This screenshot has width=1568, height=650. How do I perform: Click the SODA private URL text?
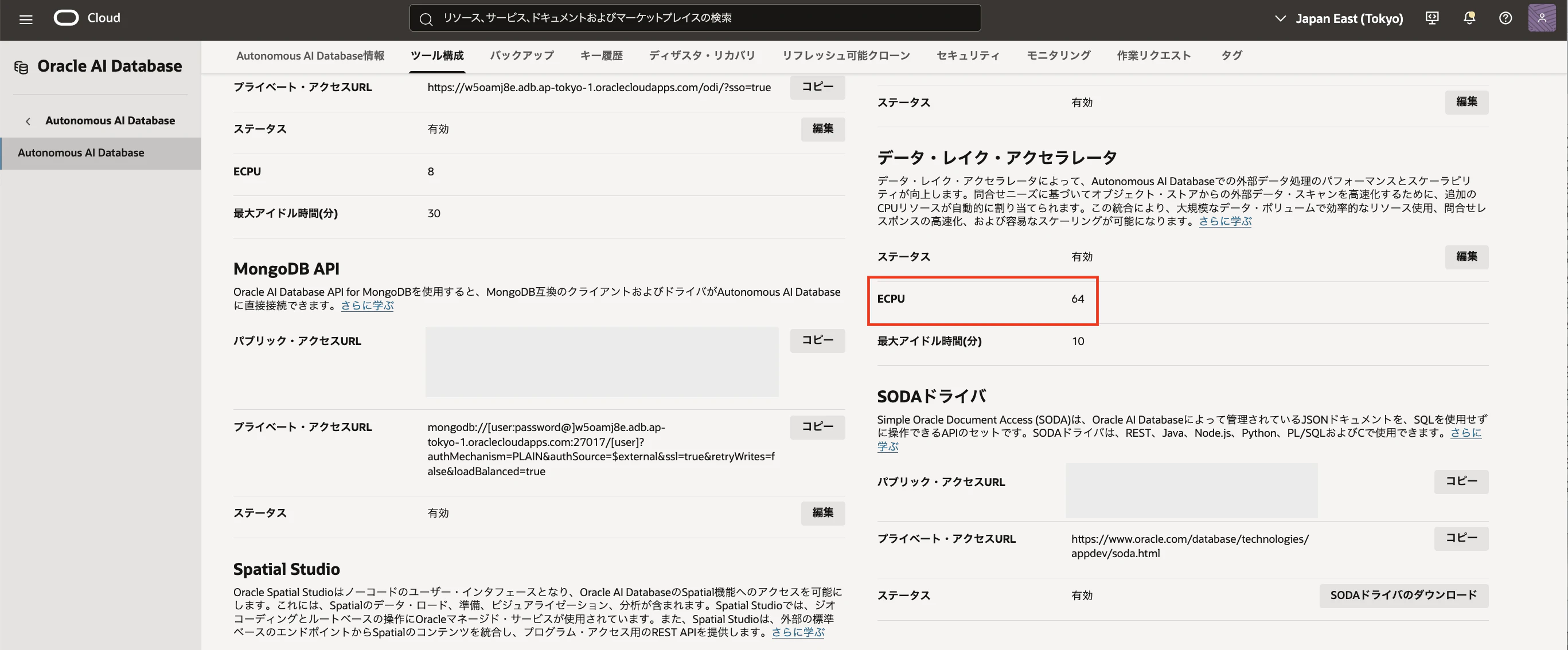[1189, 546]
